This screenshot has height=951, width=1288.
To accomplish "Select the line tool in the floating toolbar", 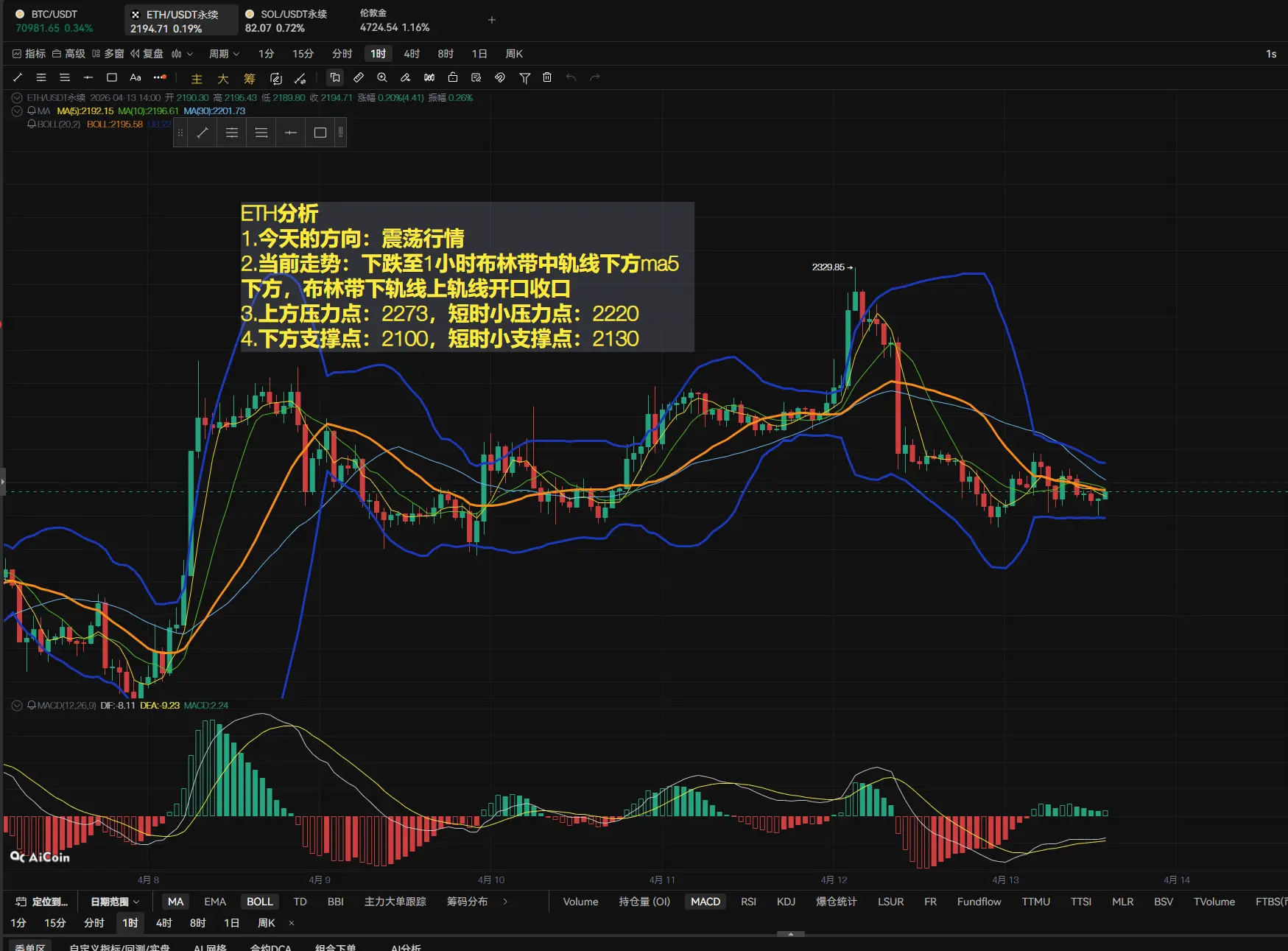I will (203, 133).
